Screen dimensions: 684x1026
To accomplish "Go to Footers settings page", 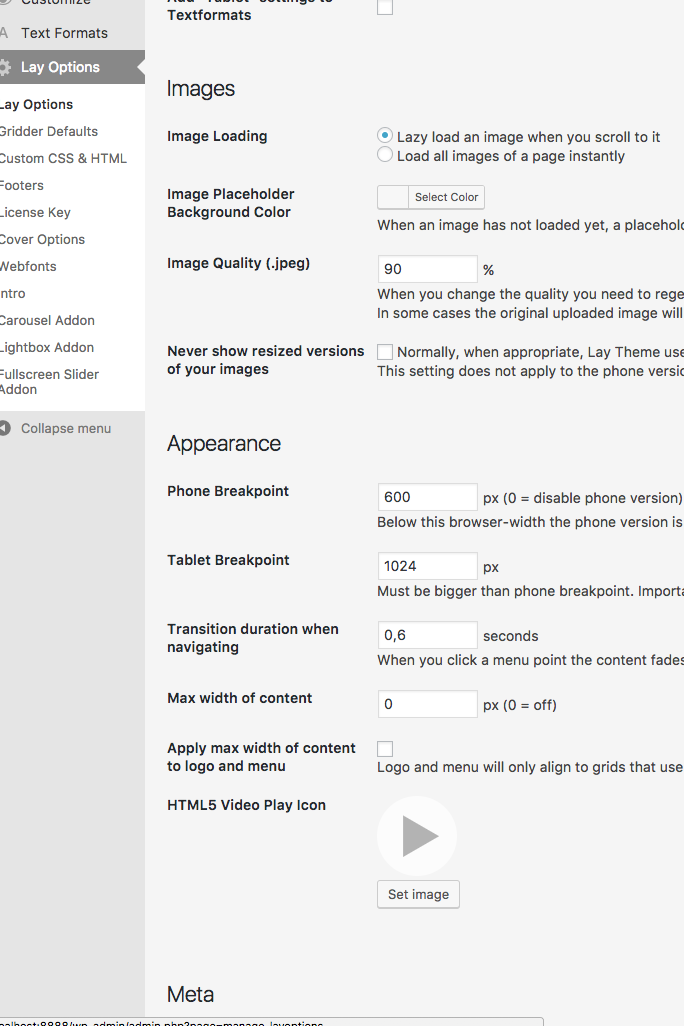I will coord(21,185).
